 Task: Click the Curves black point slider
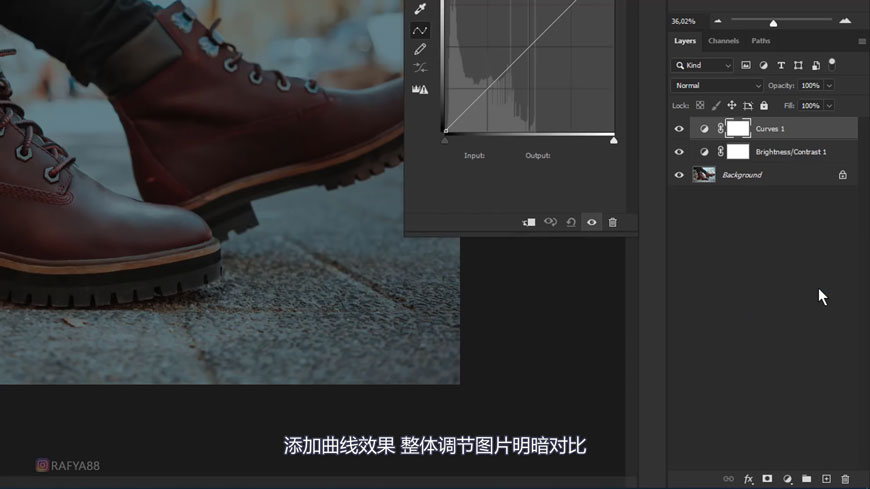click(444, 141)
